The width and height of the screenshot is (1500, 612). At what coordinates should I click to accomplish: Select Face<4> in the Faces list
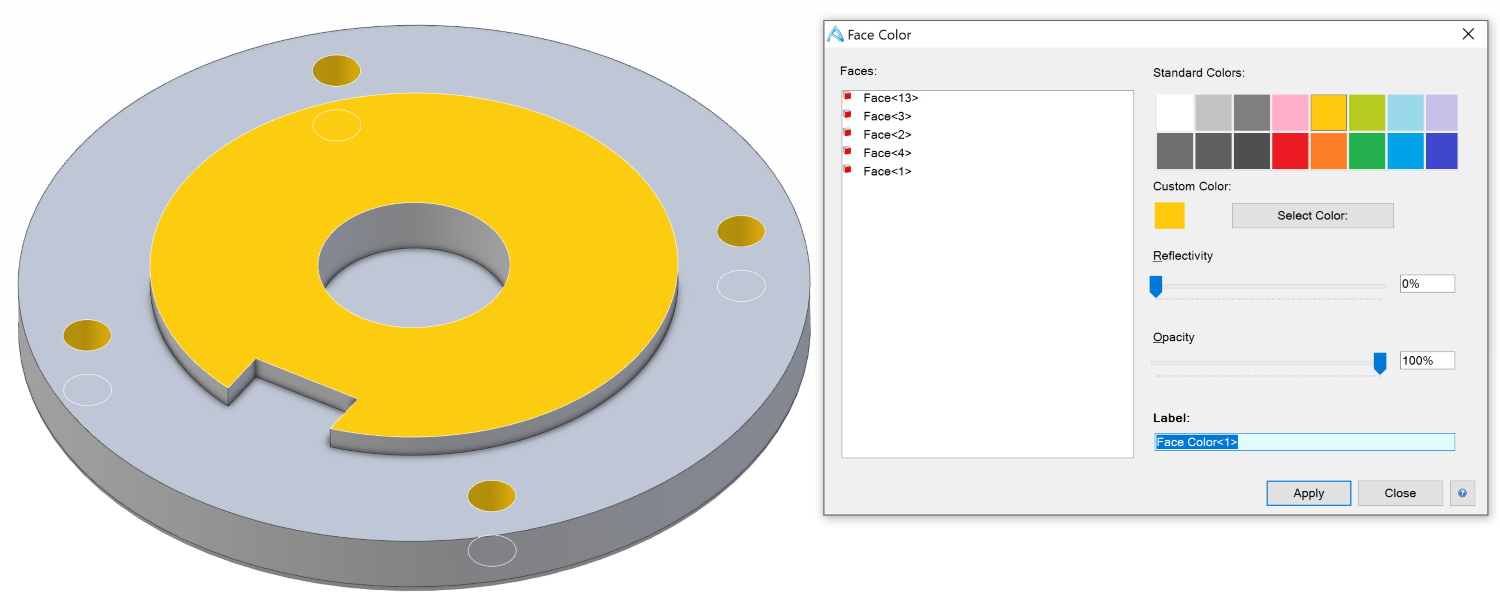point(887,153)
